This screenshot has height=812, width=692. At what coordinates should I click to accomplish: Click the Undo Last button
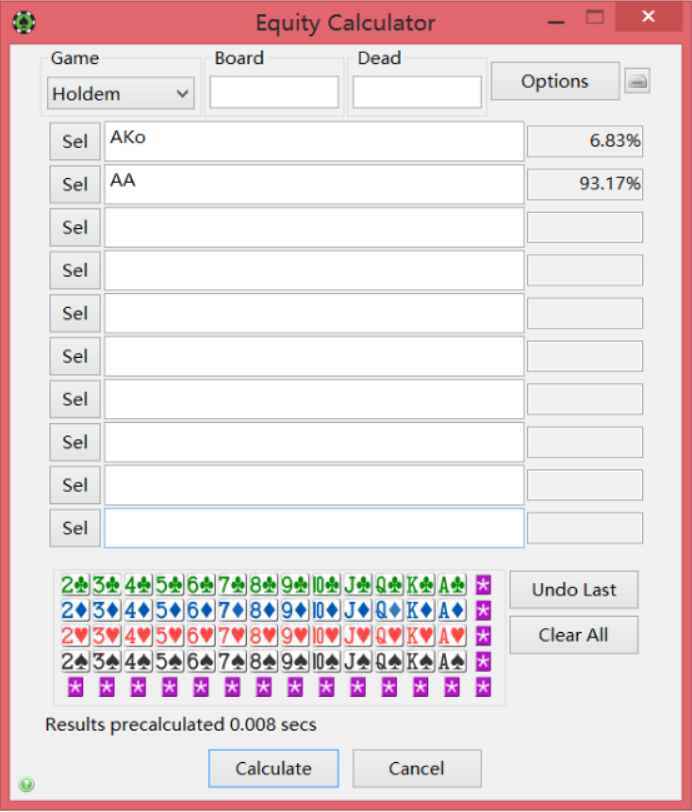coord(574,590)
